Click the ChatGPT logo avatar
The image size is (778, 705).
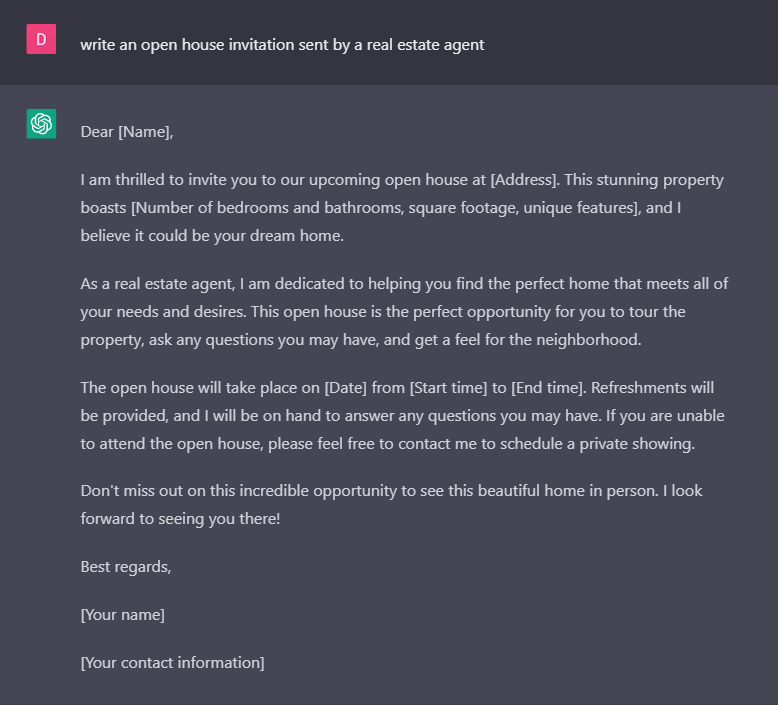[x=41, y=124]
